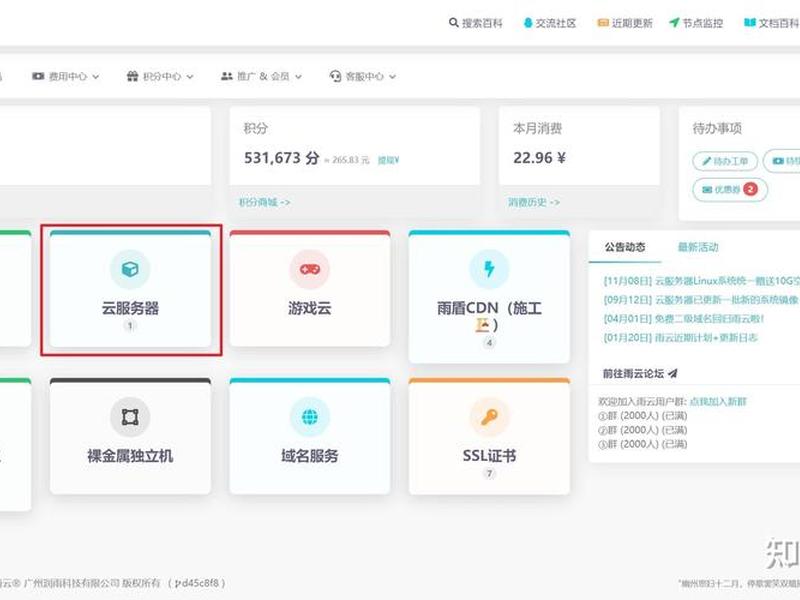Switch to the 公告动态 tab
800x600 pixels.
coord(625,247)
